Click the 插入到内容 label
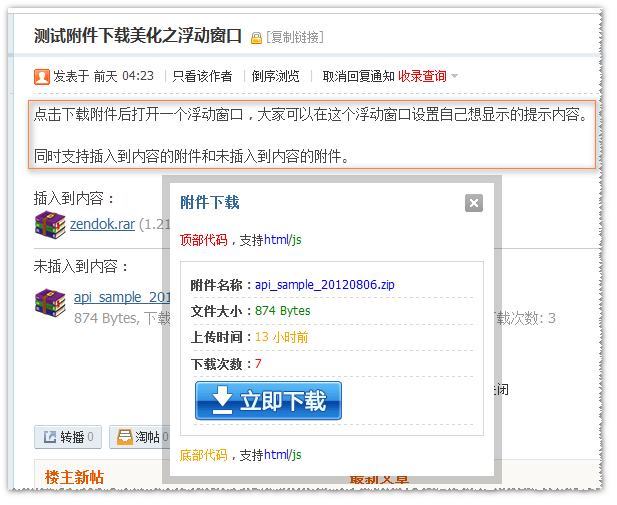 pyautogui.click(x=73, y=198)
